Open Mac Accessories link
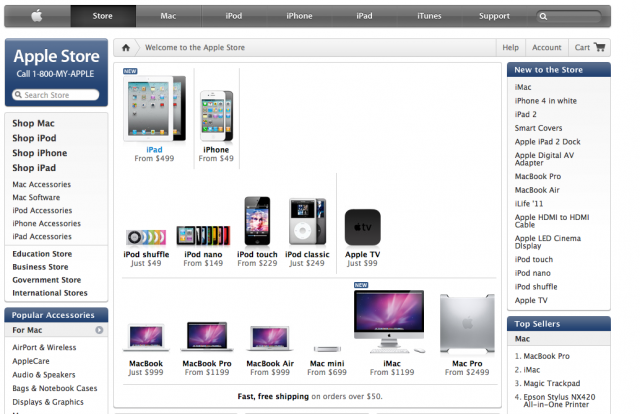640x414 pixels. coord(42,185)
